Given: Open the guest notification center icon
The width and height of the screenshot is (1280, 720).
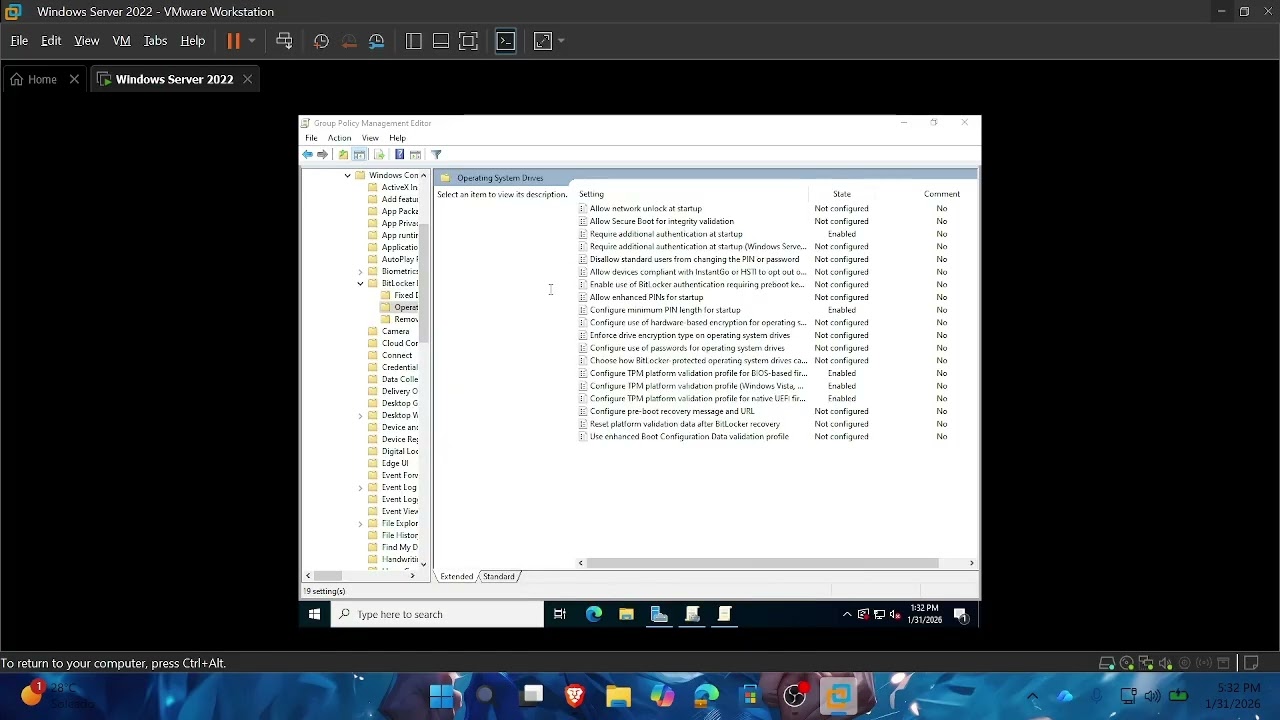Looking at the screenshot, I should [x=961, y=615].
